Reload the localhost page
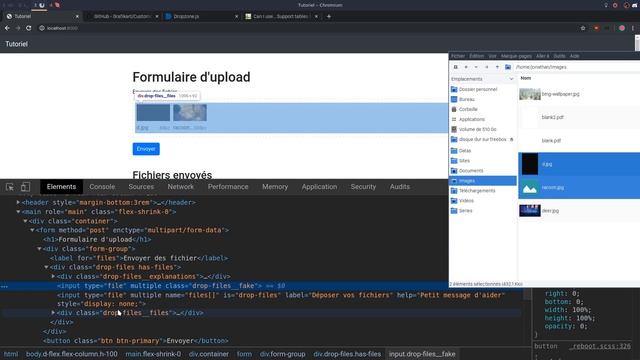 [29, 28]
